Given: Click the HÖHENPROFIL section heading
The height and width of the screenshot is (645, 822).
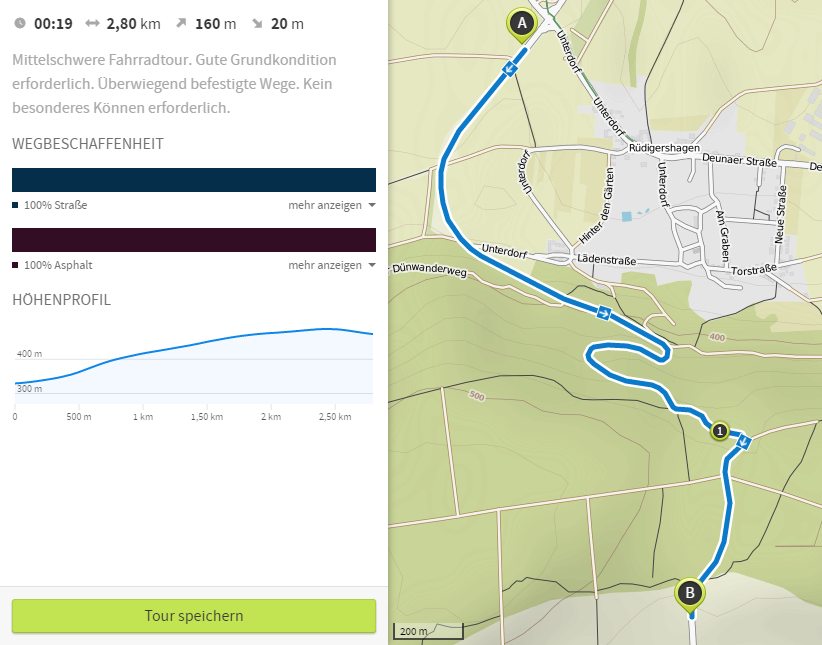Looking at the screenshot, I should point(61,300).
